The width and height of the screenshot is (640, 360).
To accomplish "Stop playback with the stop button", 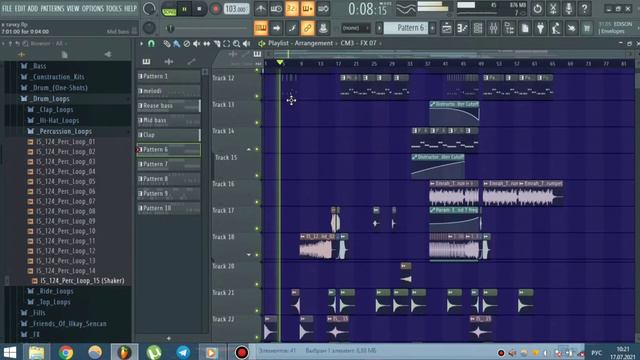I will click(x=199, y=9).
